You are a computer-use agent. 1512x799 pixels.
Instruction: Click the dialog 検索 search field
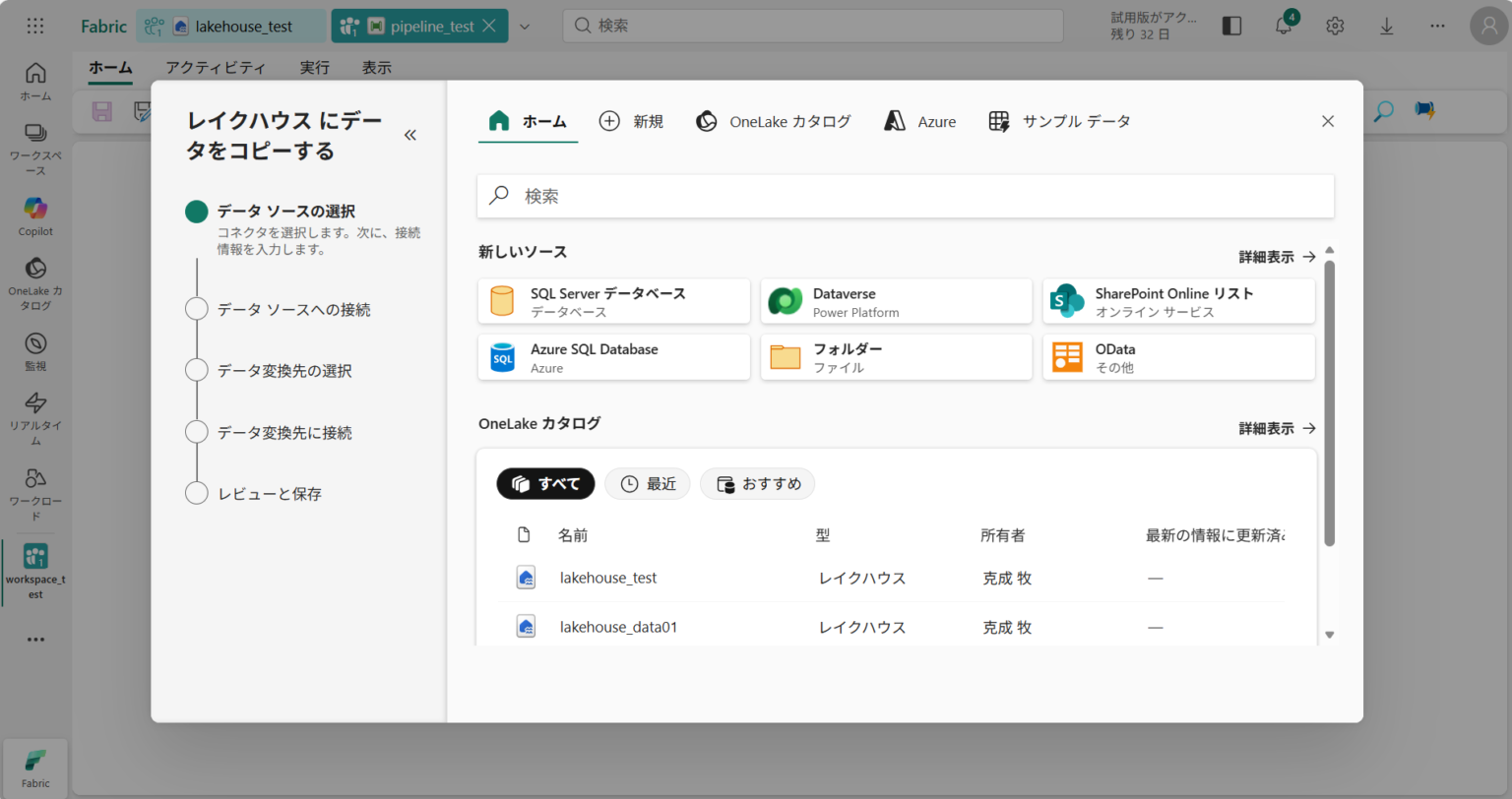click(x=906, y=196)
